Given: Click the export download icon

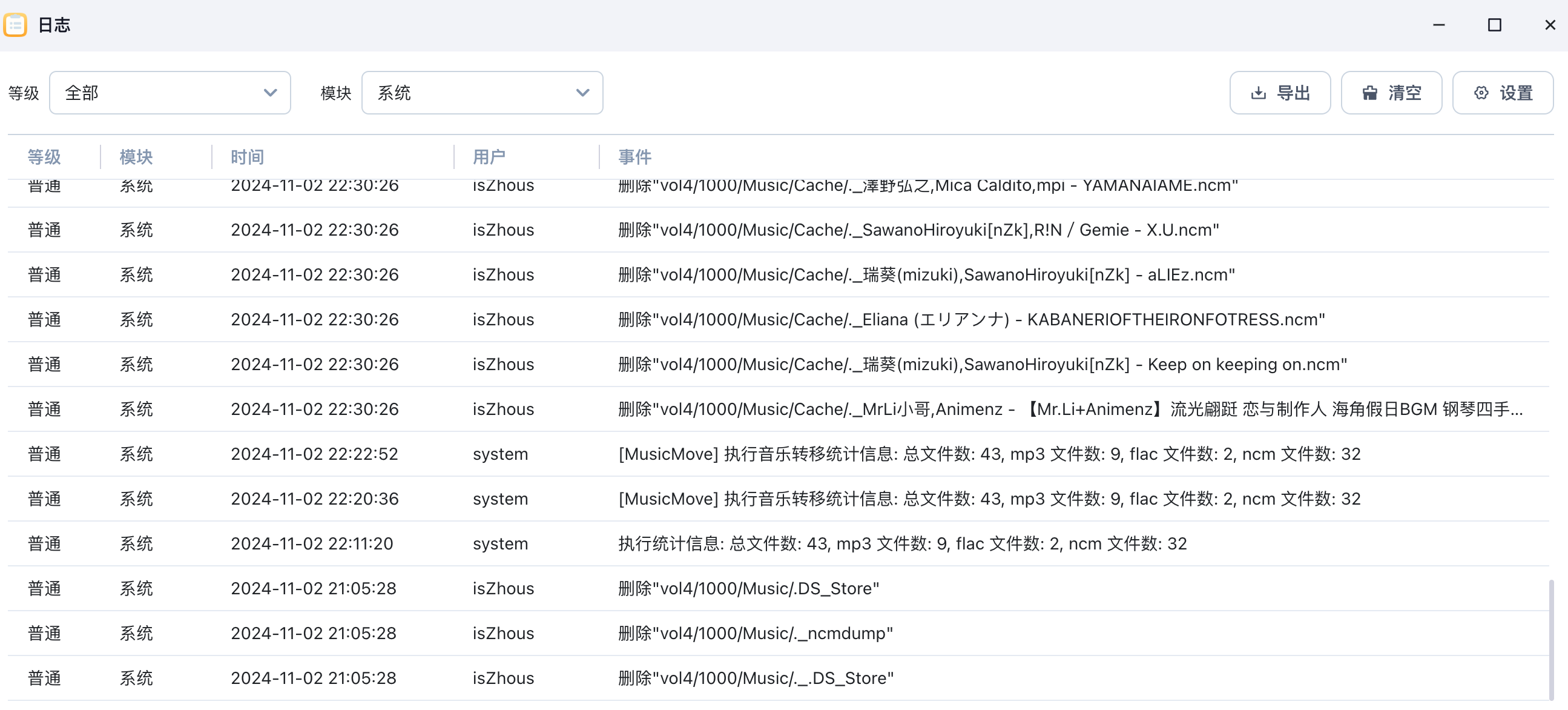Looking at the screenshot, I should (x=1258, y=93).
